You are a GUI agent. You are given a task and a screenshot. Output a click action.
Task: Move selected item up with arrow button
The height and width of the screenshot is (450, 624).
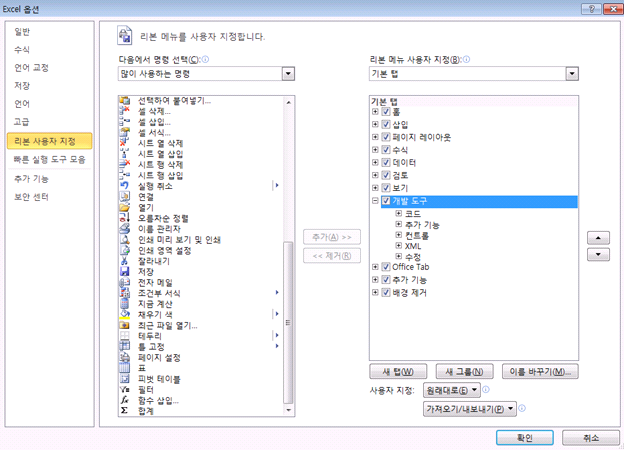coord(598,238)
